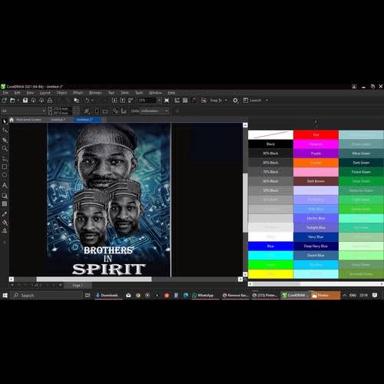This screenshot has width=384, height=384.
Task: Set page orientation to Portrait
Action: coord(97,111)
